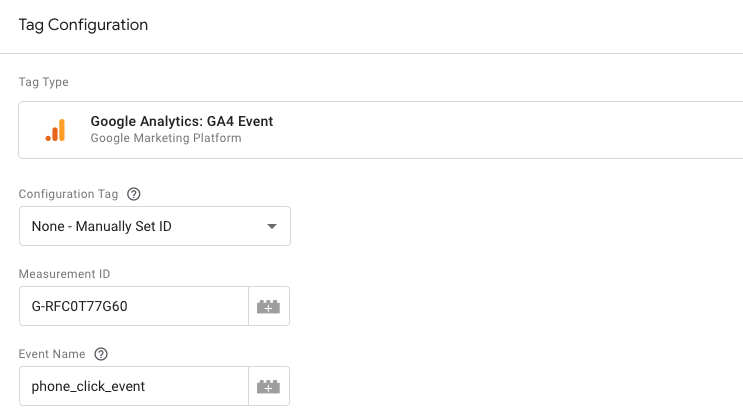Click blank area right of Configuration Tag dropdown
This screenshot has width=743, height=414.
500,226
